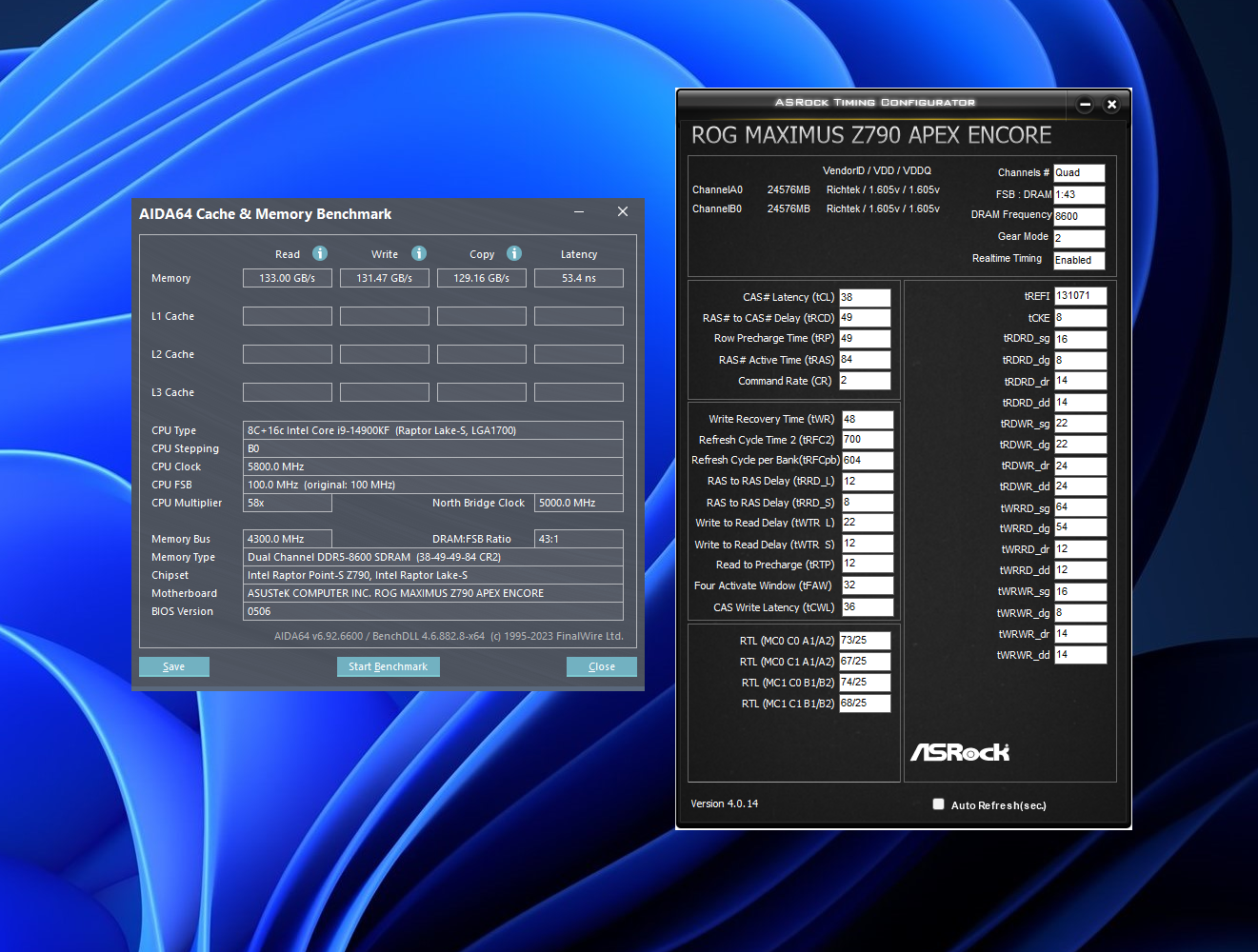The image size is (1258, 952).
Task: Click the Channels # field showing Quad
Action: click(x=1079, y=173)
